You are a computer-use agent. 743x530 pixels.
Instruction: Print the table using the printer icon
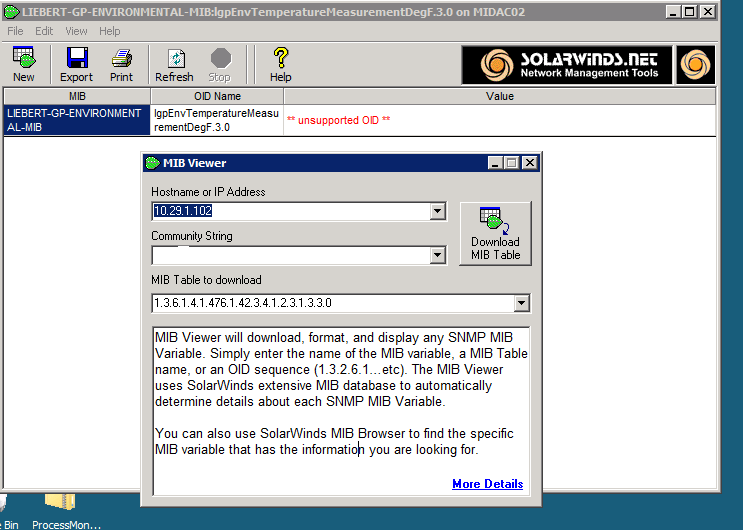pyautogui.click(x=122, y=64)
